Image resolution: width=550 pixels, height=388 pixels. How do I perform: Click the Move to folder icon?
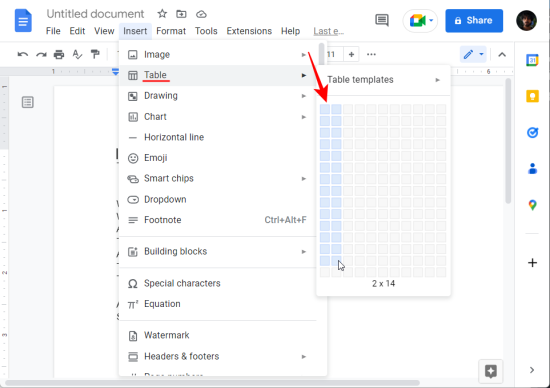pyautogui.click(x=181, y=14)
